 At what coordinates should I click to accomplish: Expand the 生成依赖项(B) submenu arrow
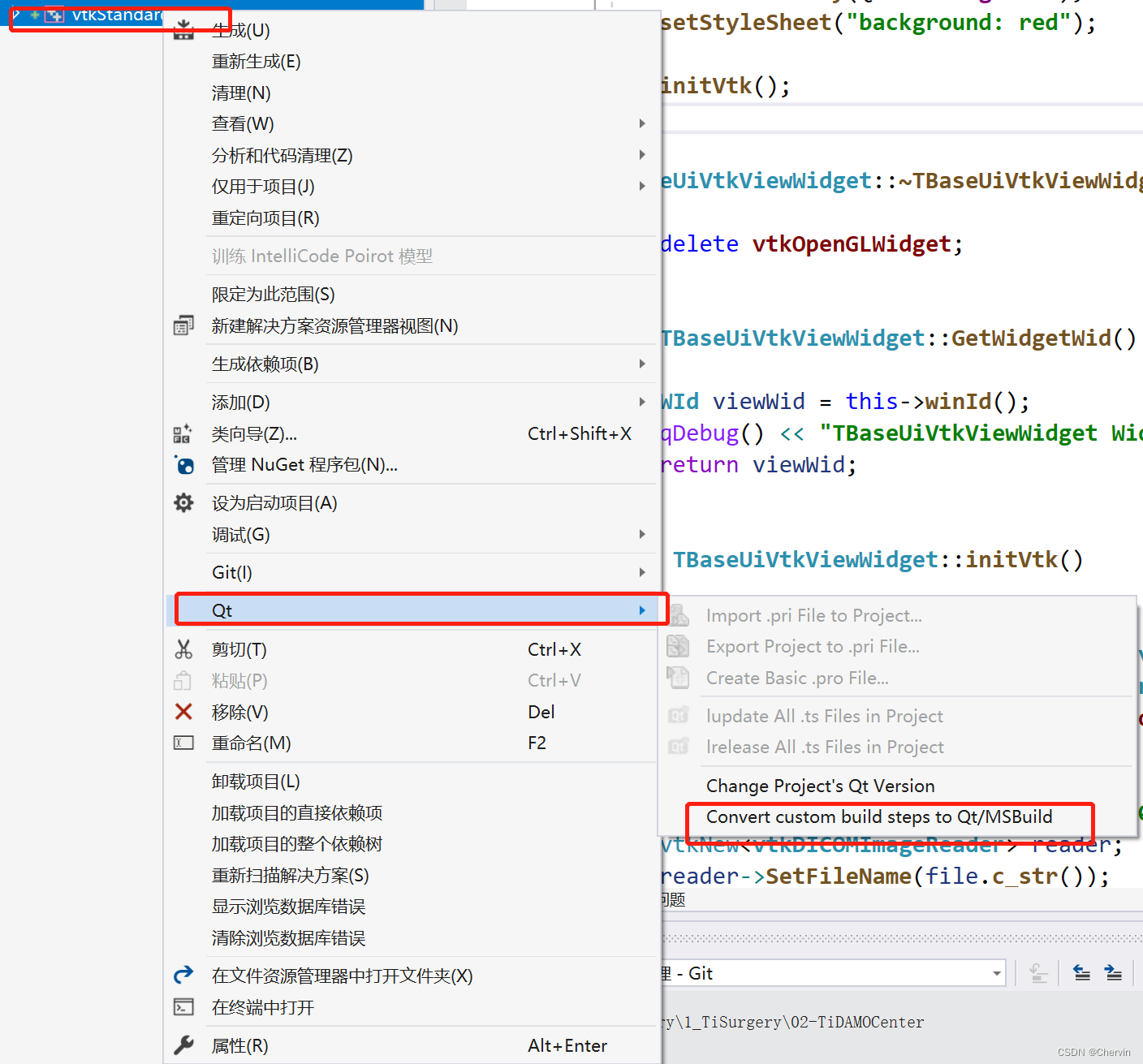[642, 364]
